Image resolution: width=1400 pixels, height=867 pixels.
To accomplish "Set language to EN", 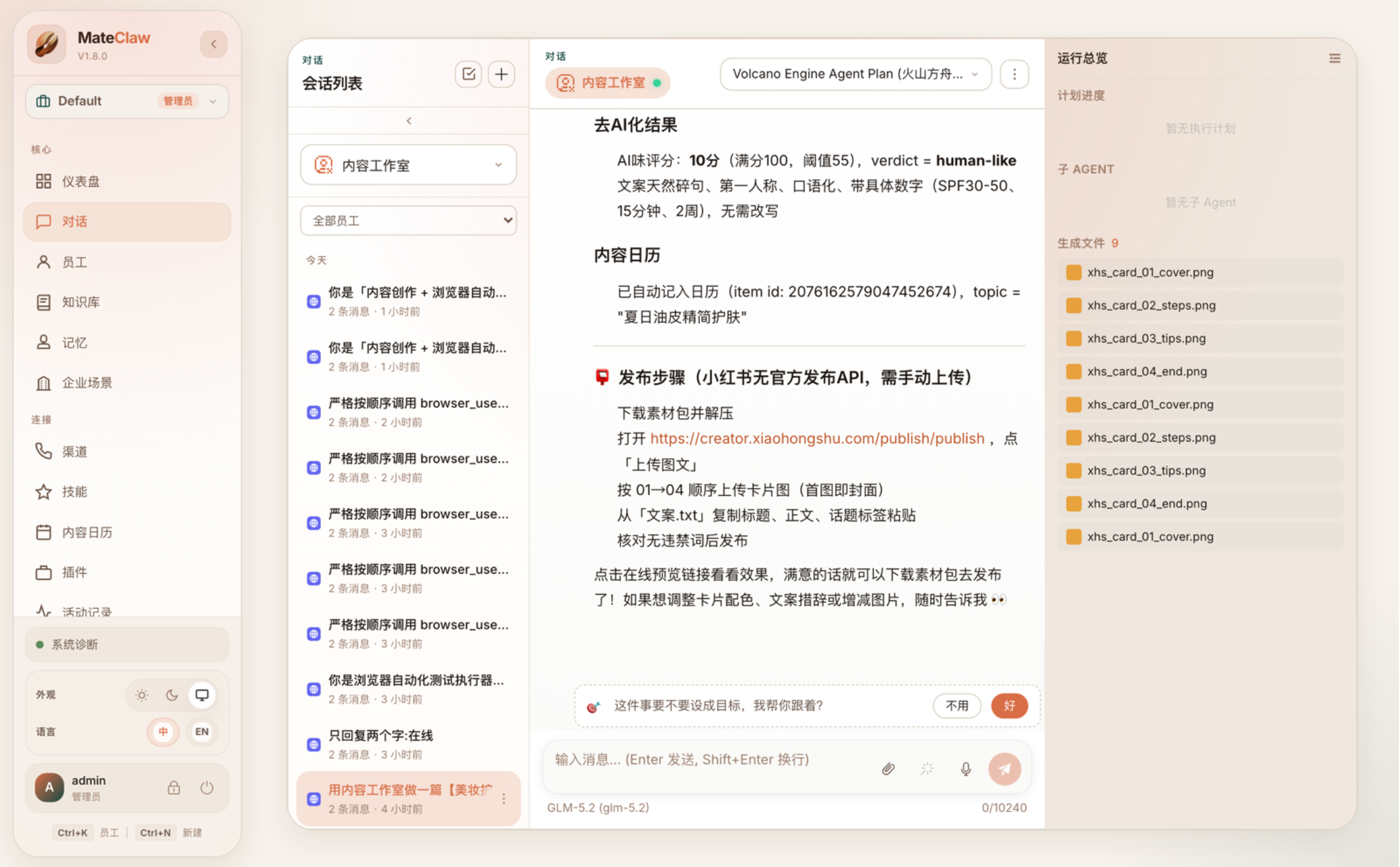I will (202, 732).
